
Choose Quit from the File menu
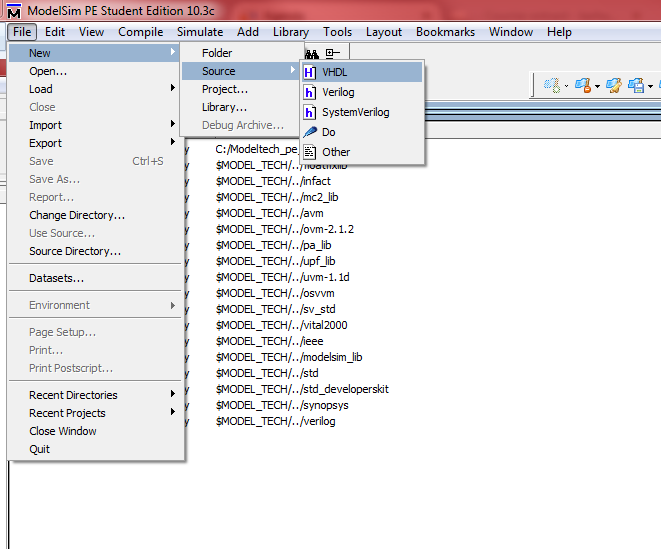coord(94,449)
